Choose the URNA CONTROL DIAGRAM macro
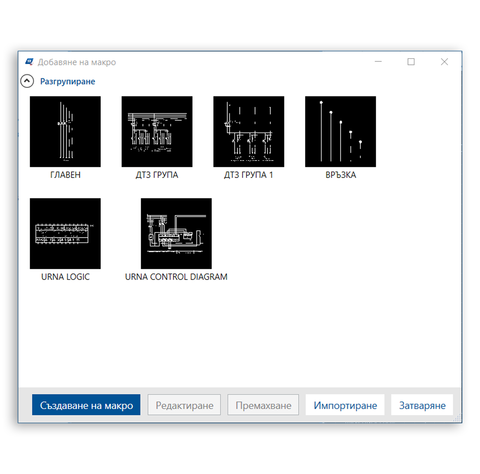480x474 pixels. (x=176, y=233)
